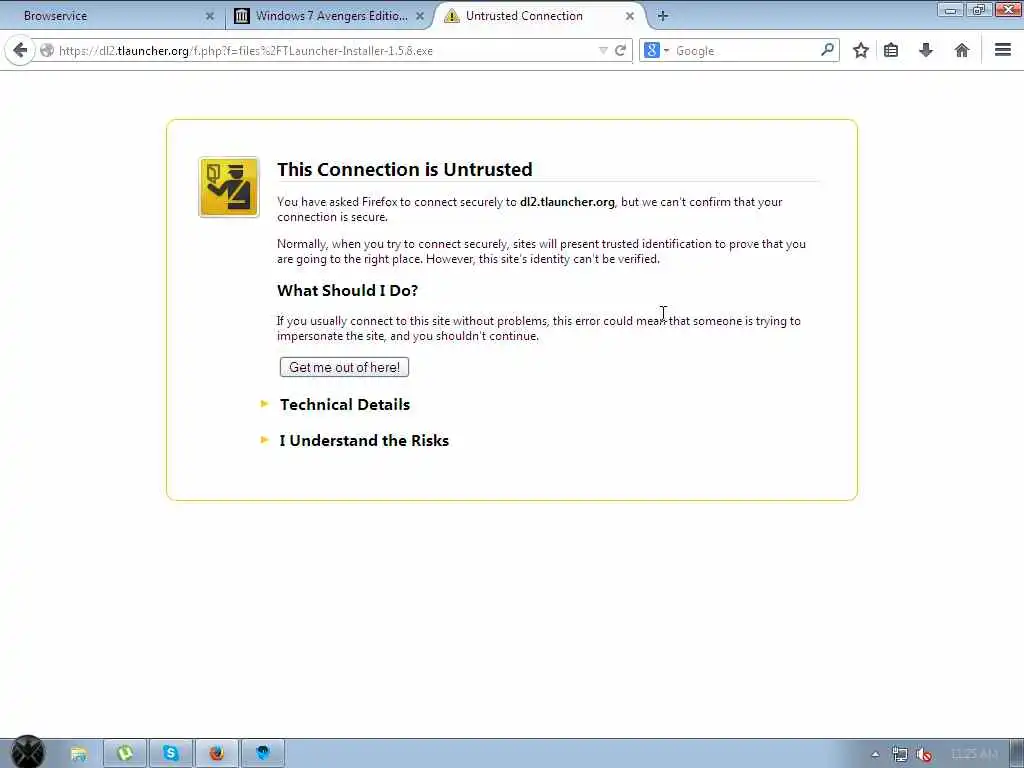
Task: Open the blue app after Firefox in taskbar
Action: [263, 754]
